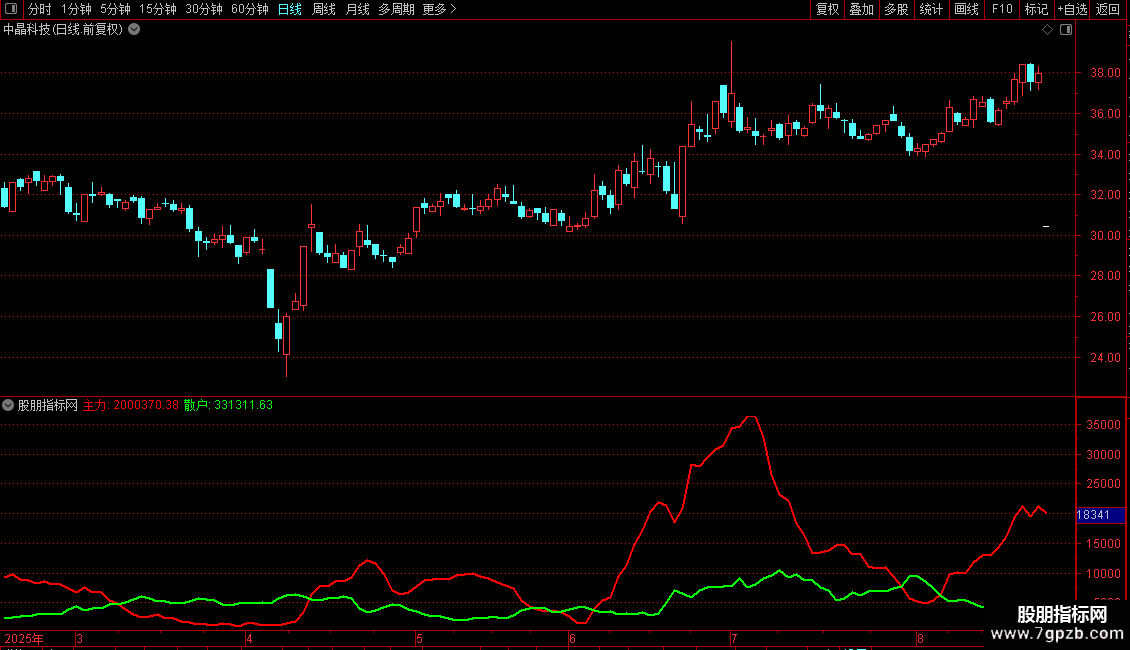This screenshot has width=1130, height=650.
Task: Select the 30分钟 period
Action: 204,9
